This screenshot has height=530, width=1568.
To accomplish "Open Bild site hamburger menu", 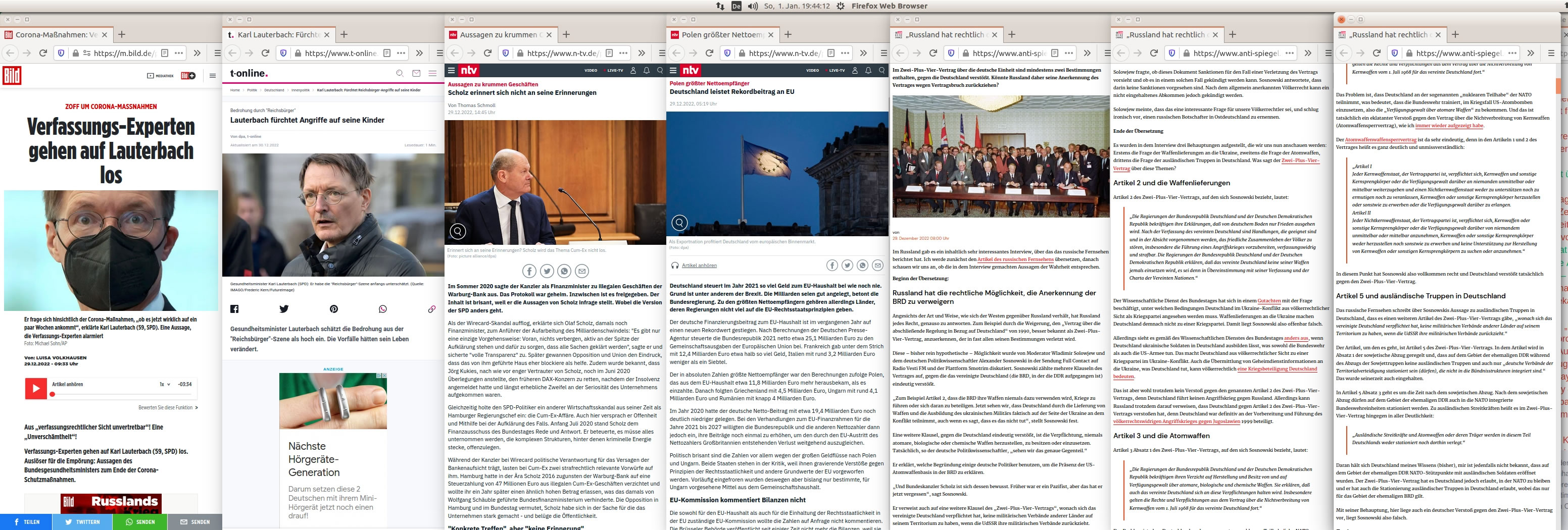I will 213,76.
